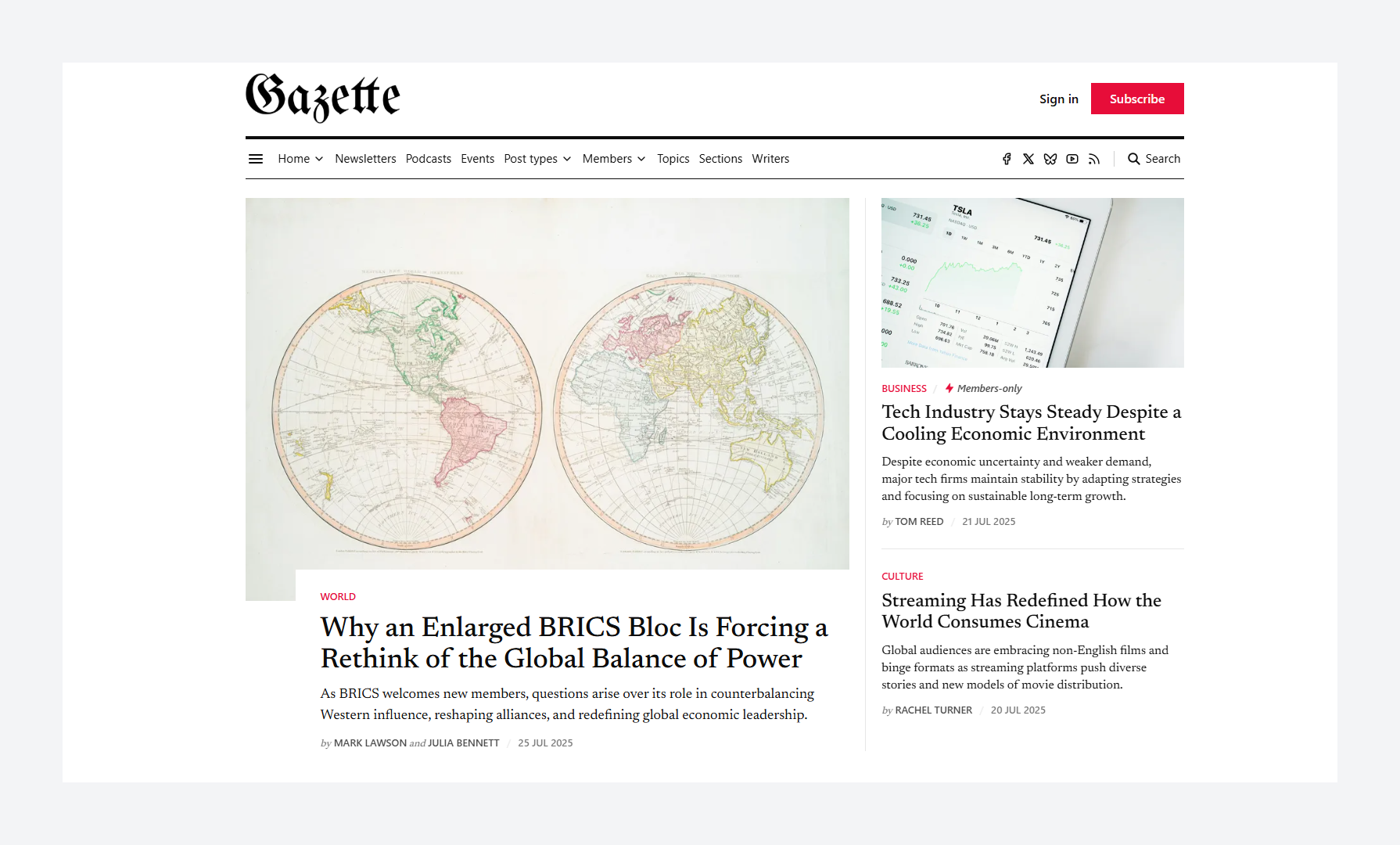Expand the Post types dropdown

click(x=537, y=159)
